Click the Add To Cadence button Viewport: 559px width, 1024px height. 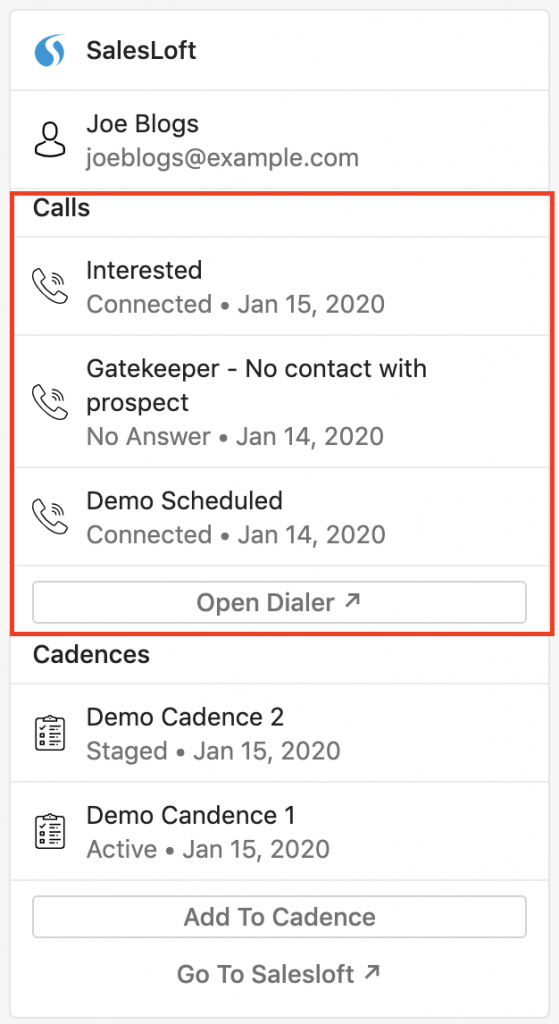(280, 917)
